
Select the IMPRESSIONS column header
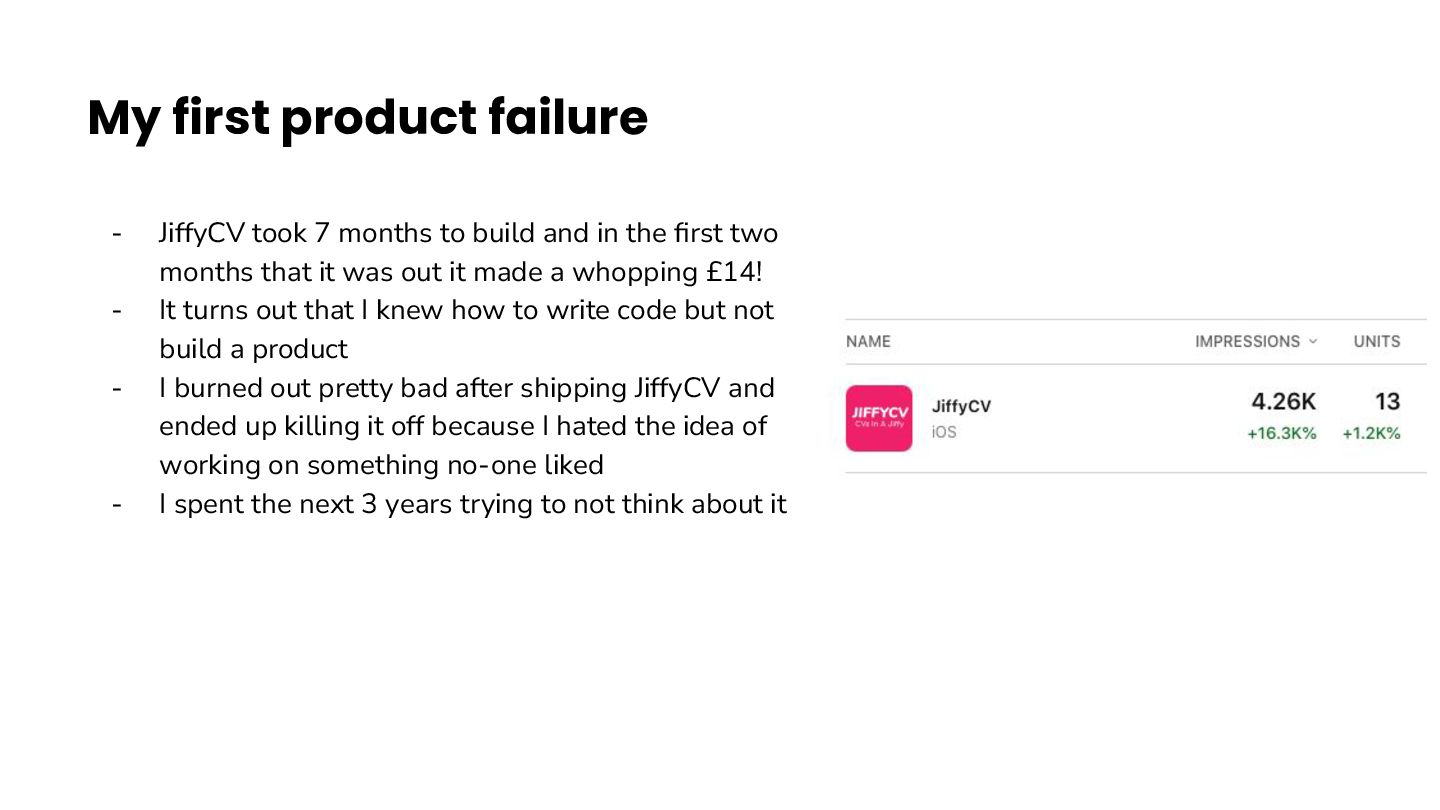click(x=1247, y=342)
